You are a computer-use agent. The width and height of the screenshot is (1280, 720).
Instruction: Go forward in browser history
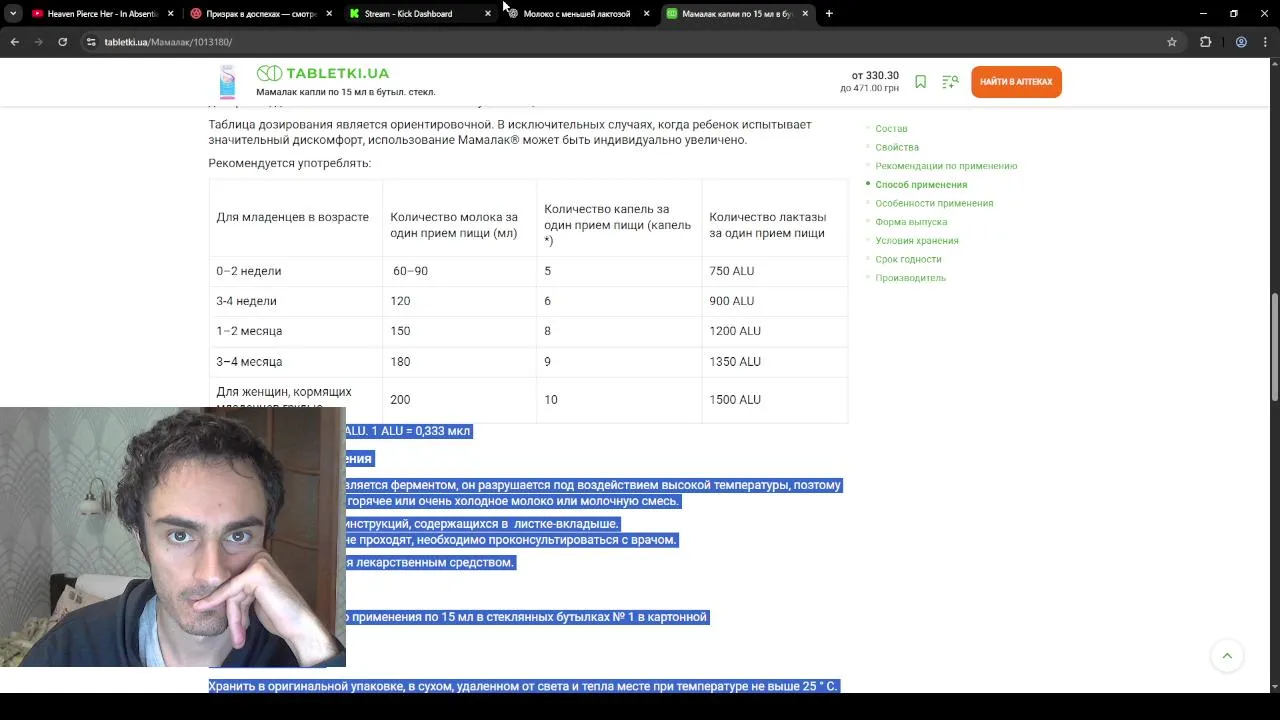(39, 42)
